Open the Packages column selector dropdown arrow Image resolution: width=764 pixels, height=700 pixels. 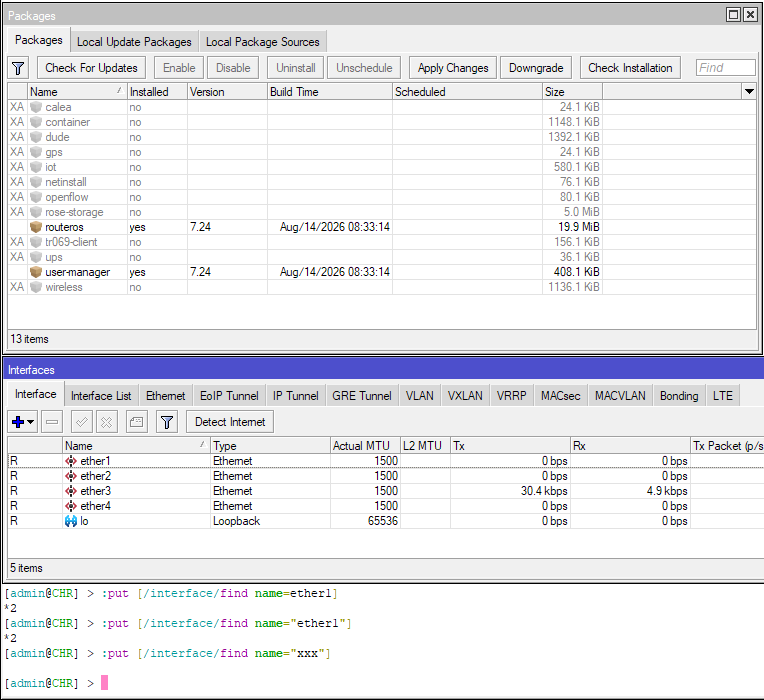(x=749, y=92)
